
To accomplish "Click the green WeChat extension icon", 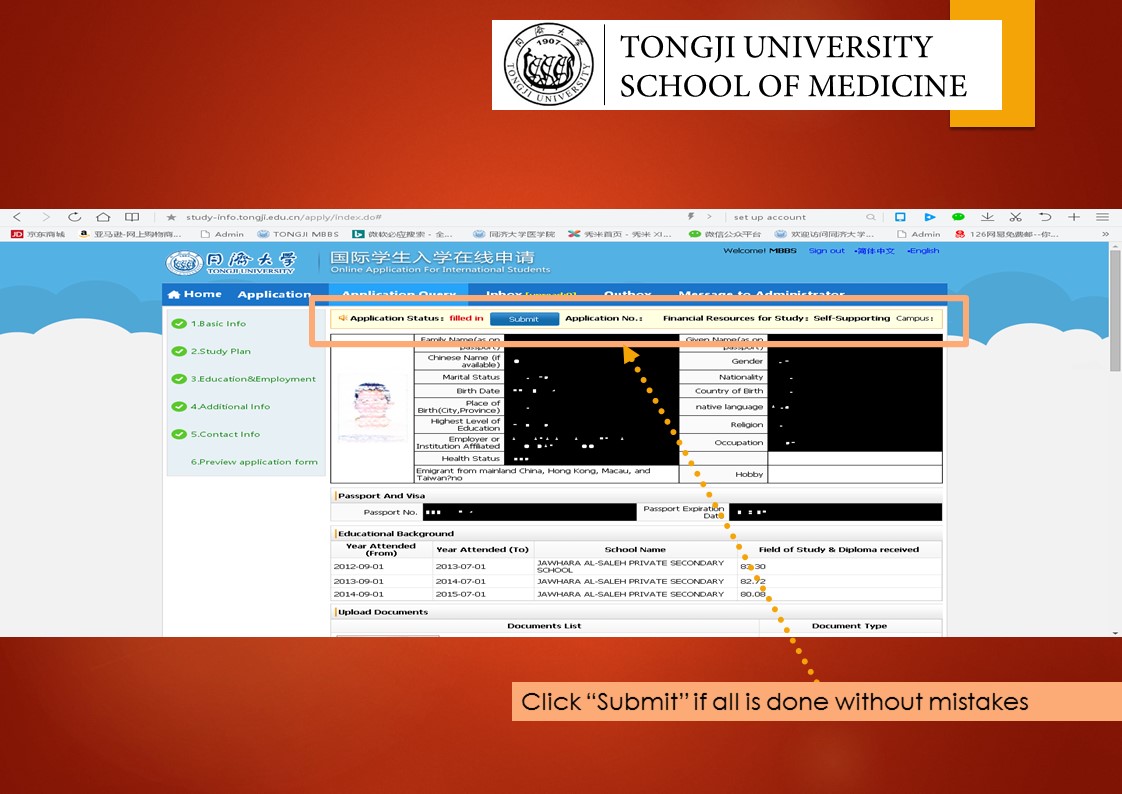I will (958, 217).
